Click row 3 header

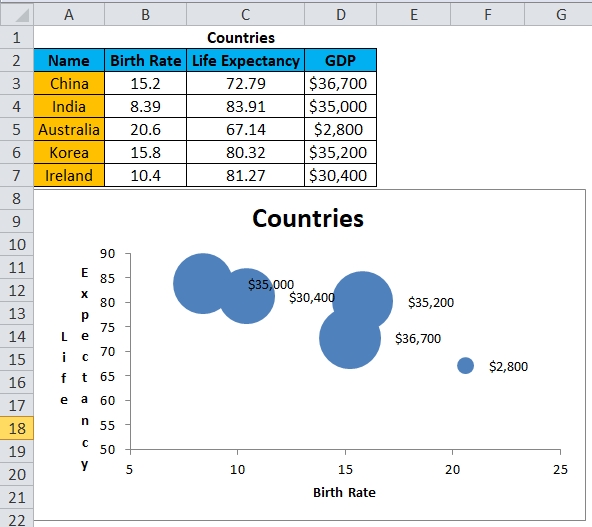(x=17, y=83)
